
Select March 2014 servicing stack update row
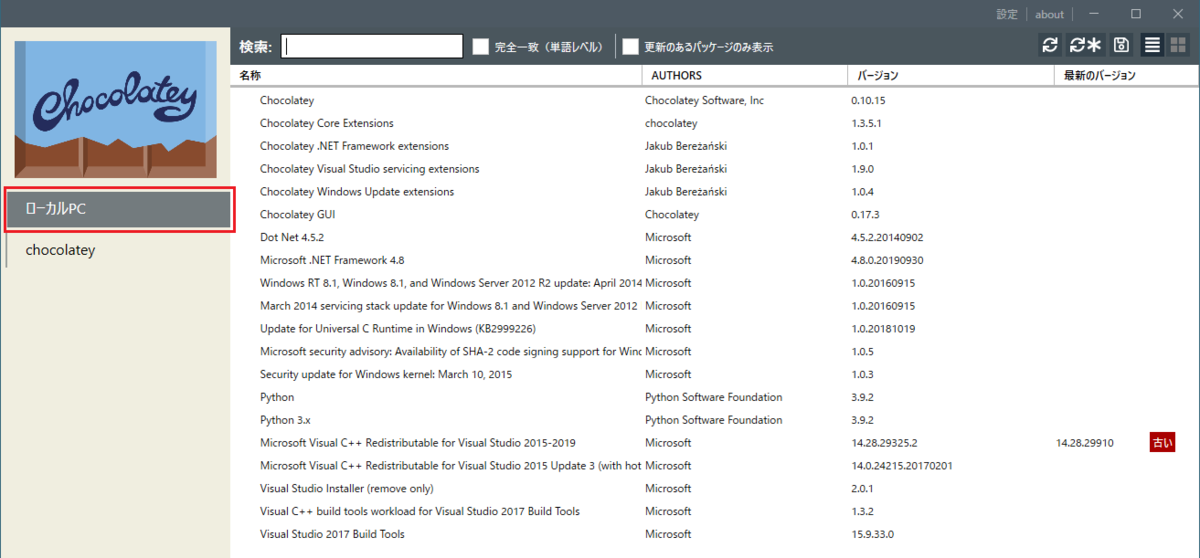point(715,305)
